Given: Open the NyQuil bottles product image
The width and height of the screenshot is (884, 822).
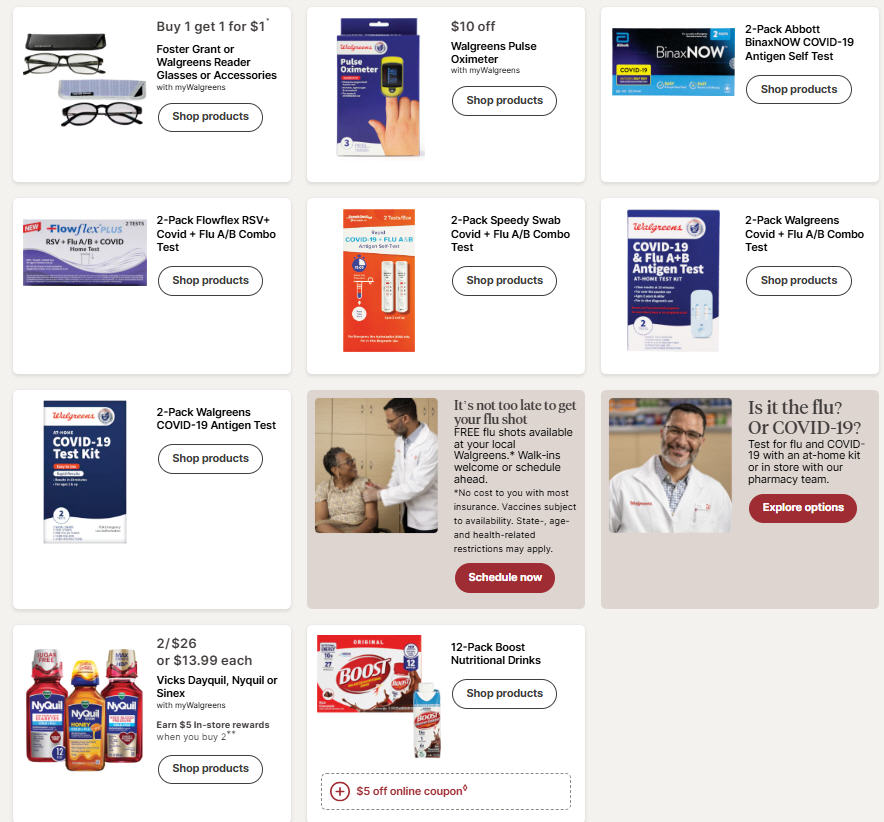Looking at the screenshot, I should point(84,709).
